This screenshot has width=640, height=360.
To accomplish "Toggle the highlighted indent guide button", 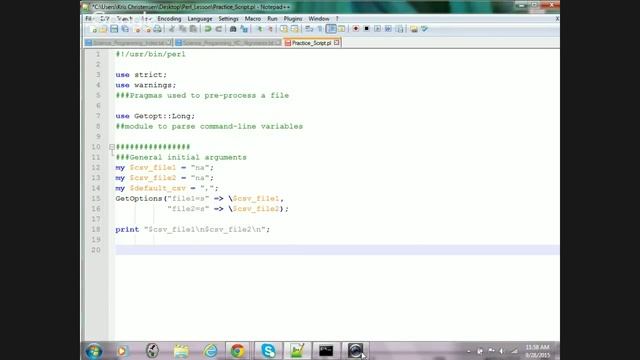I will tap(331, 29).
